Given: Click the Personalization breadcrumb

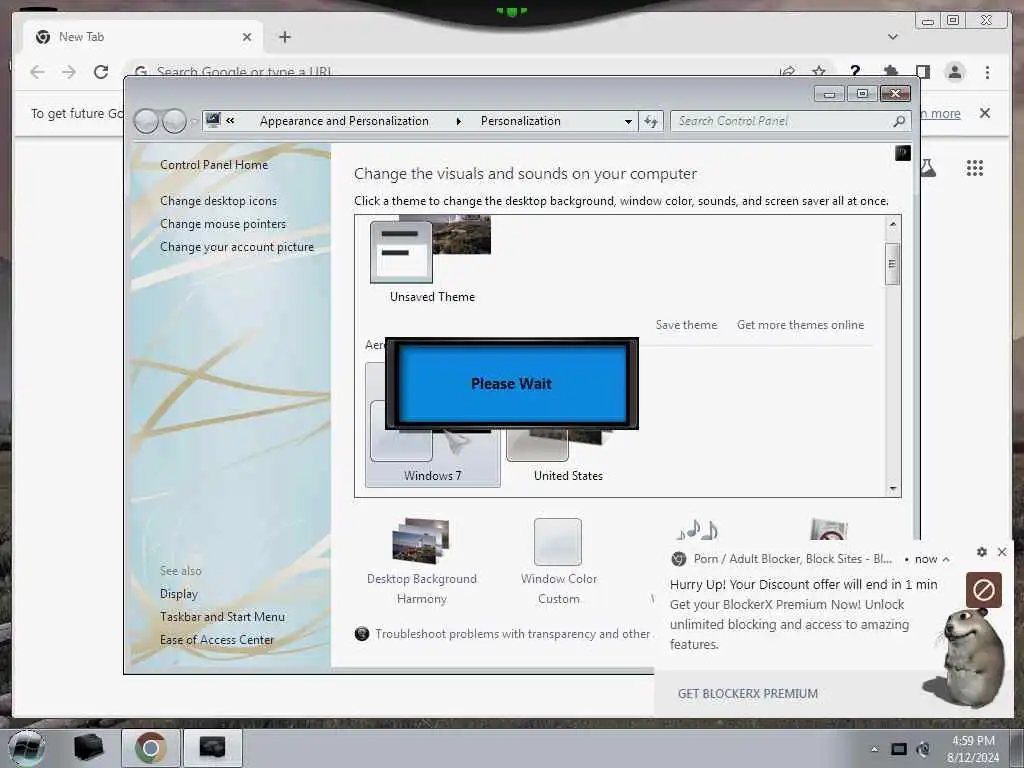Looking at the screenshot, I should tap(520, 121).
